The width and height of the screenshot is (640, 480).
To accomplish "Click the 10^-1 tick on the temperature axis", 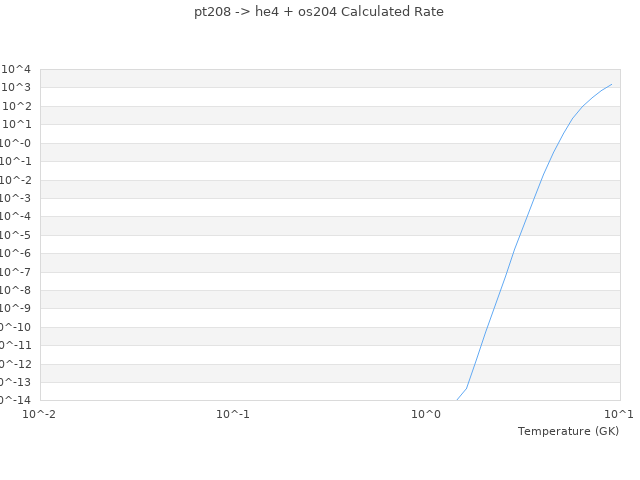I will [x=233, y=414].
